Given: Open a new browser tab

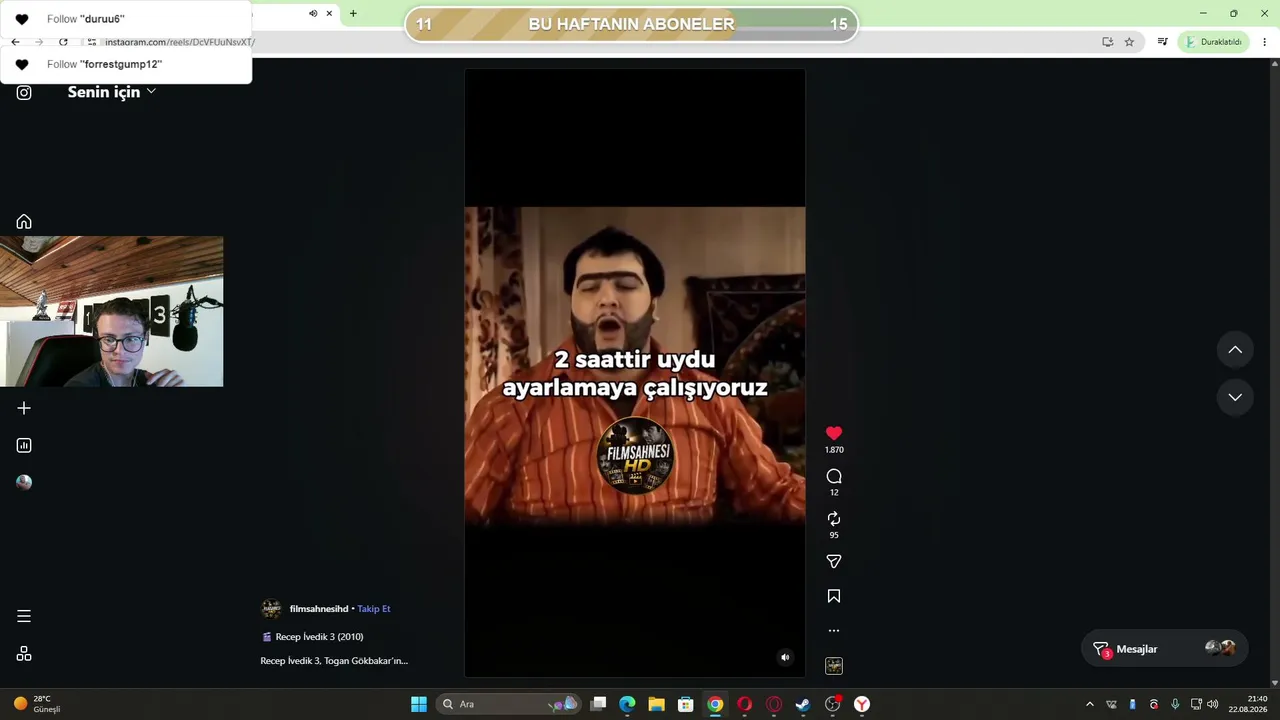Looking at the screenshot, I should pyautogui.click(x=353, y=14).
